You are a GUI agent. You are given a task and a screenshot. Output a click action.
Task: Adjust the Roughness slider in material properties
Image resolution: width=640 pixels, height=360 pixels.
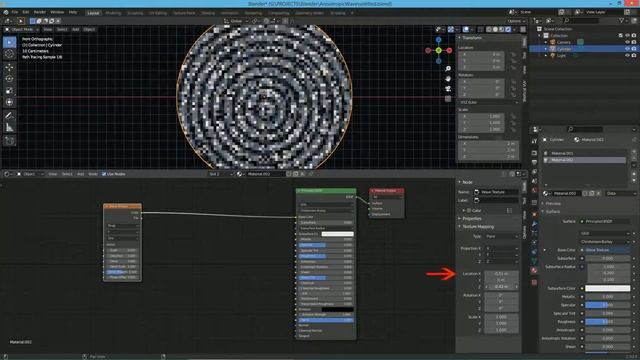point(607,322)
